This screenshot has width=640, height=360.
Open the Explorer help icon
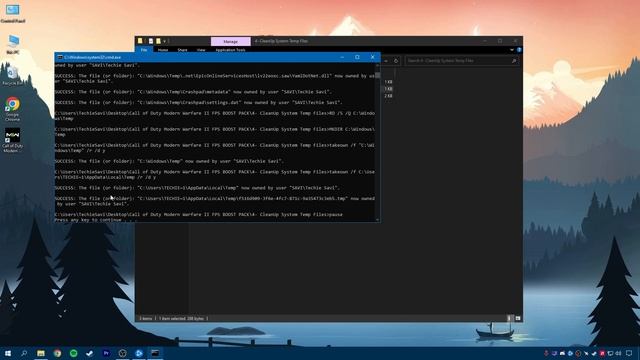(x=519, y=50)
